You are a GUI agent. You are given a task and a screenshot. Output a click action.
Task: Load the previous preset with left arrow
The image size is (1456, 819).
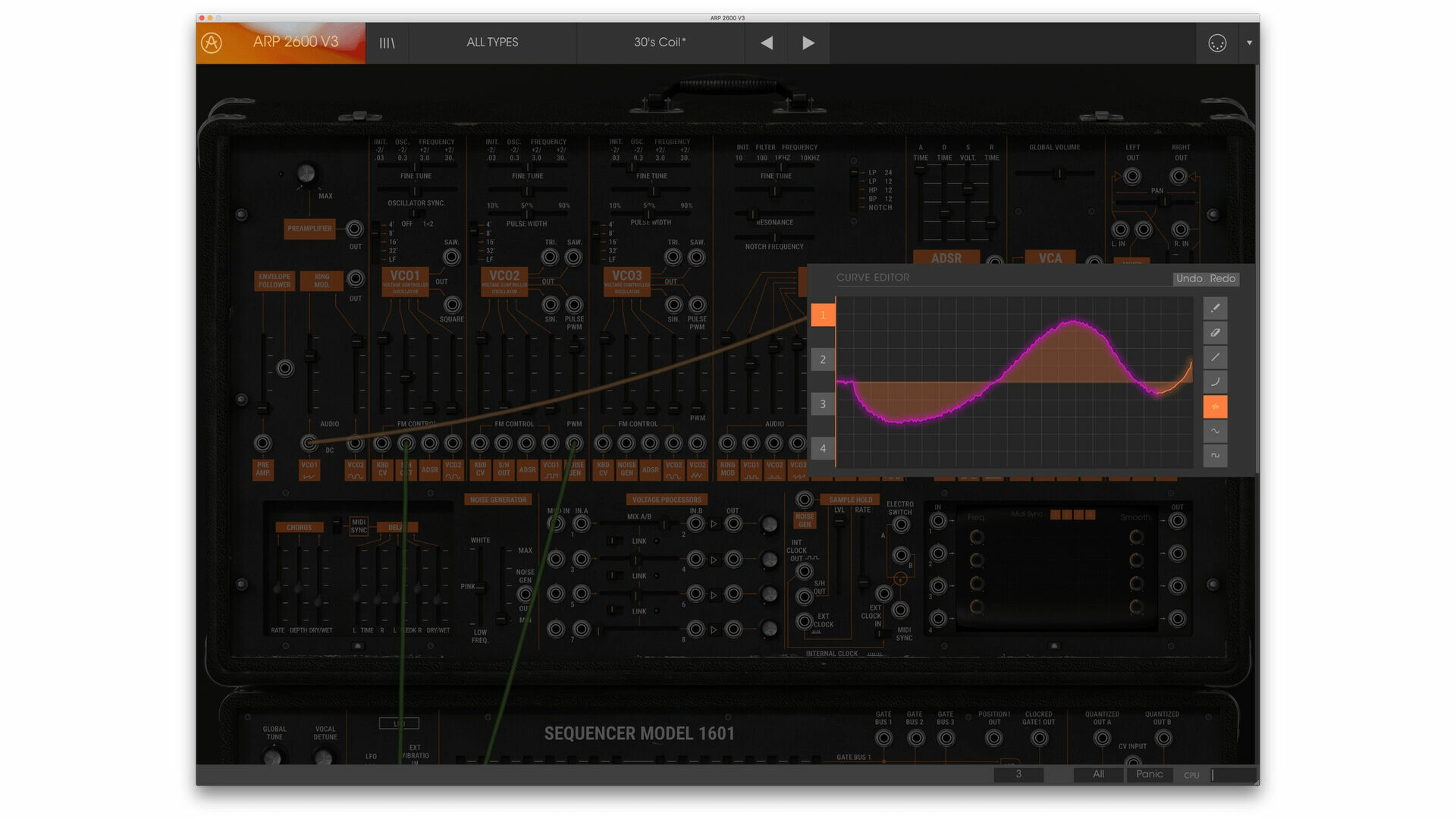[x=767, y=43]
